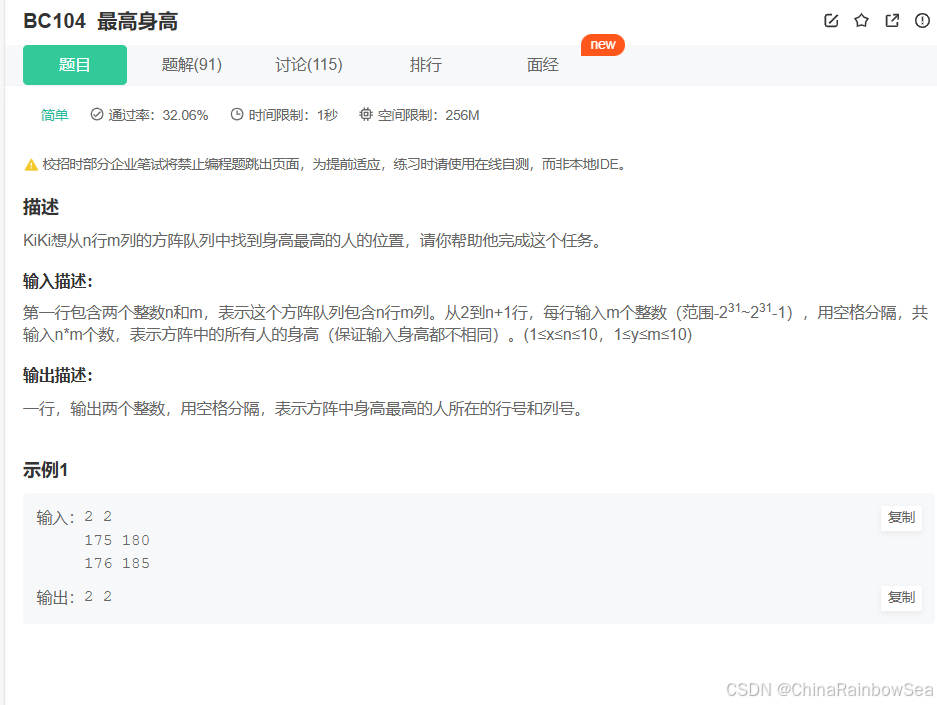Copy the sample input with 复制
This screenshot has width=937, height=705.
point(901,517)
